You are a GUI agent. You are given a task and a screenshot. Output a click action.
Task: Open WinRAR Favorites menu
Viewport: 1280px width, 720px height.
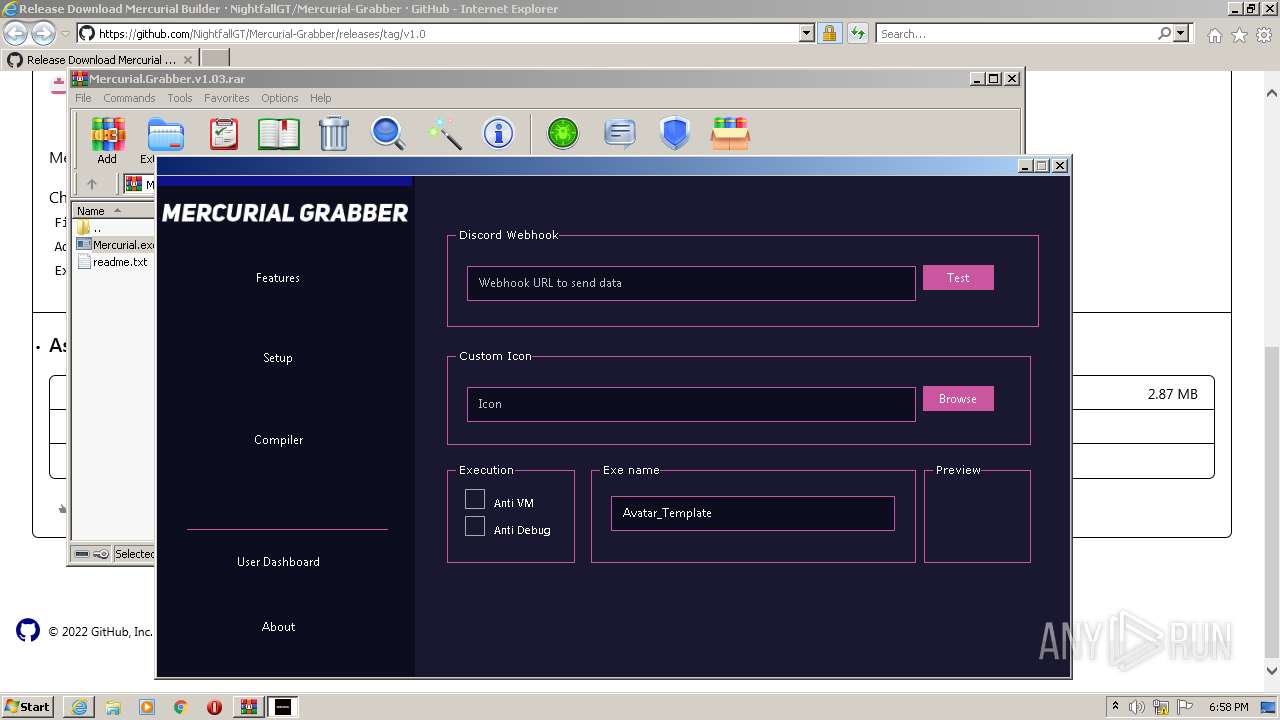227,98
